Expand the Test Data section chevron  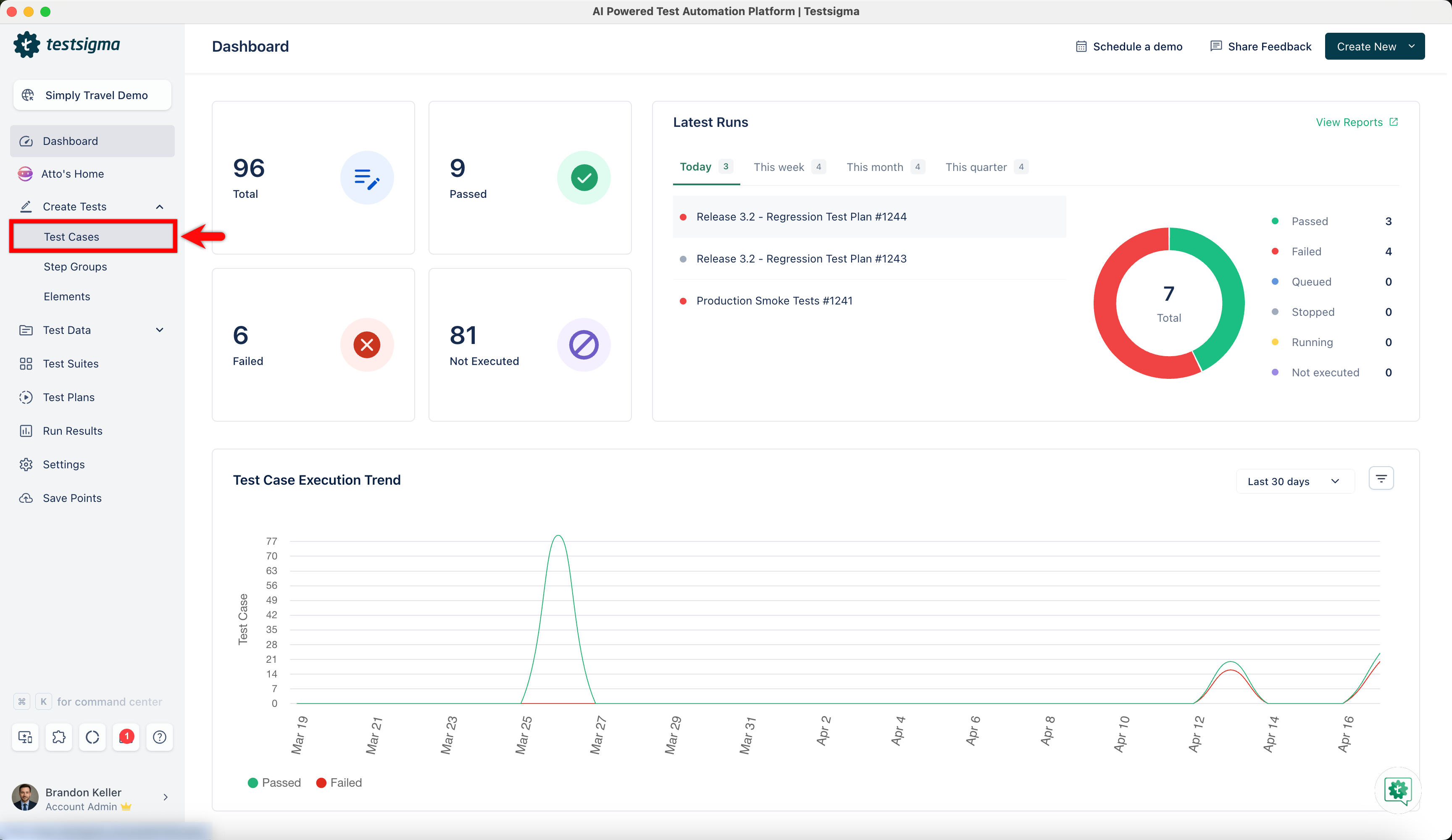point(160,330)
